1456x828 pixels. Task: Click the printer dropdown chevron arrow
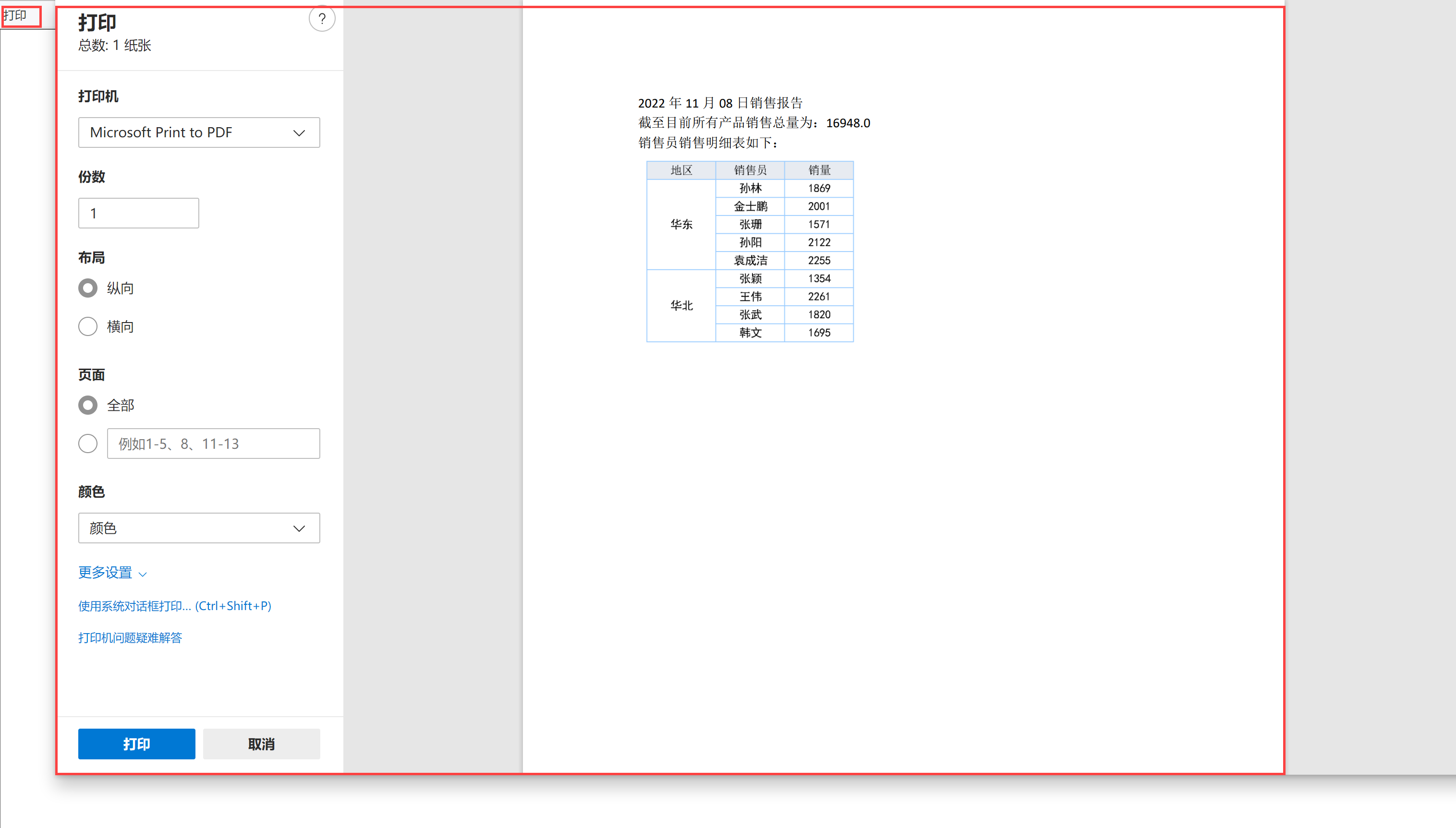(x=299, y=133)
